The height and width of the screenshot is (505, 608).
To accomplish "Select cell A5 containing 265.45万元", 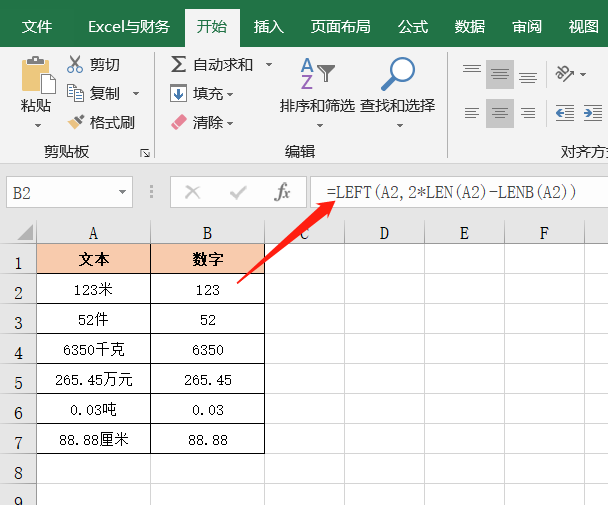I will click(x=93, y=380).
